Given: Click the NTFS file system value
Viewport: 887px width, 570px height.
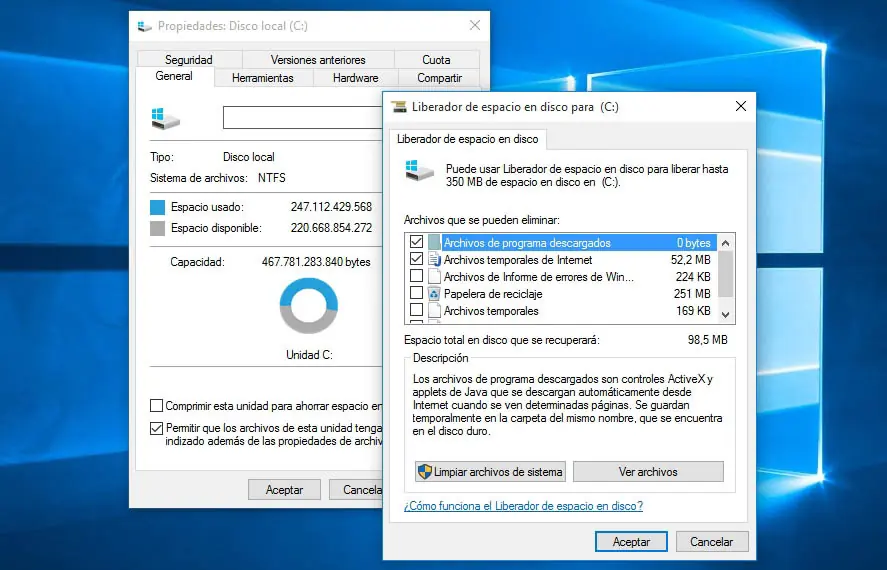Looking at the screenshot, I should coord(272,178).
